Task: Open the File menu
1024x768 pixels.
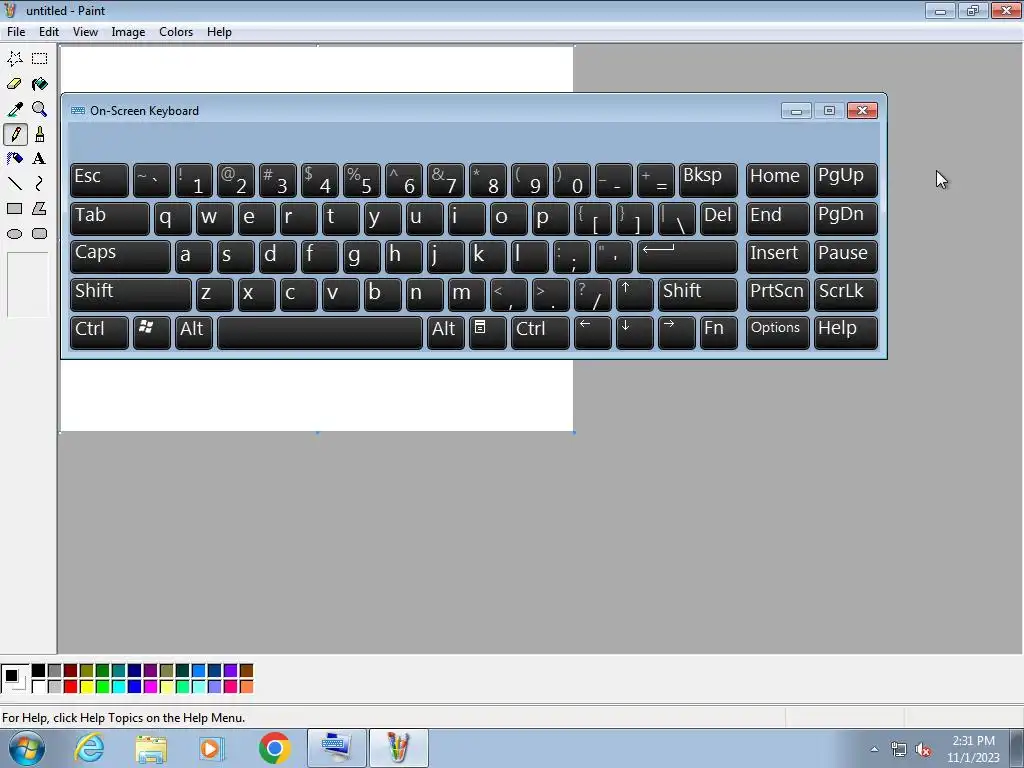Action: click(x=16, y=32)
